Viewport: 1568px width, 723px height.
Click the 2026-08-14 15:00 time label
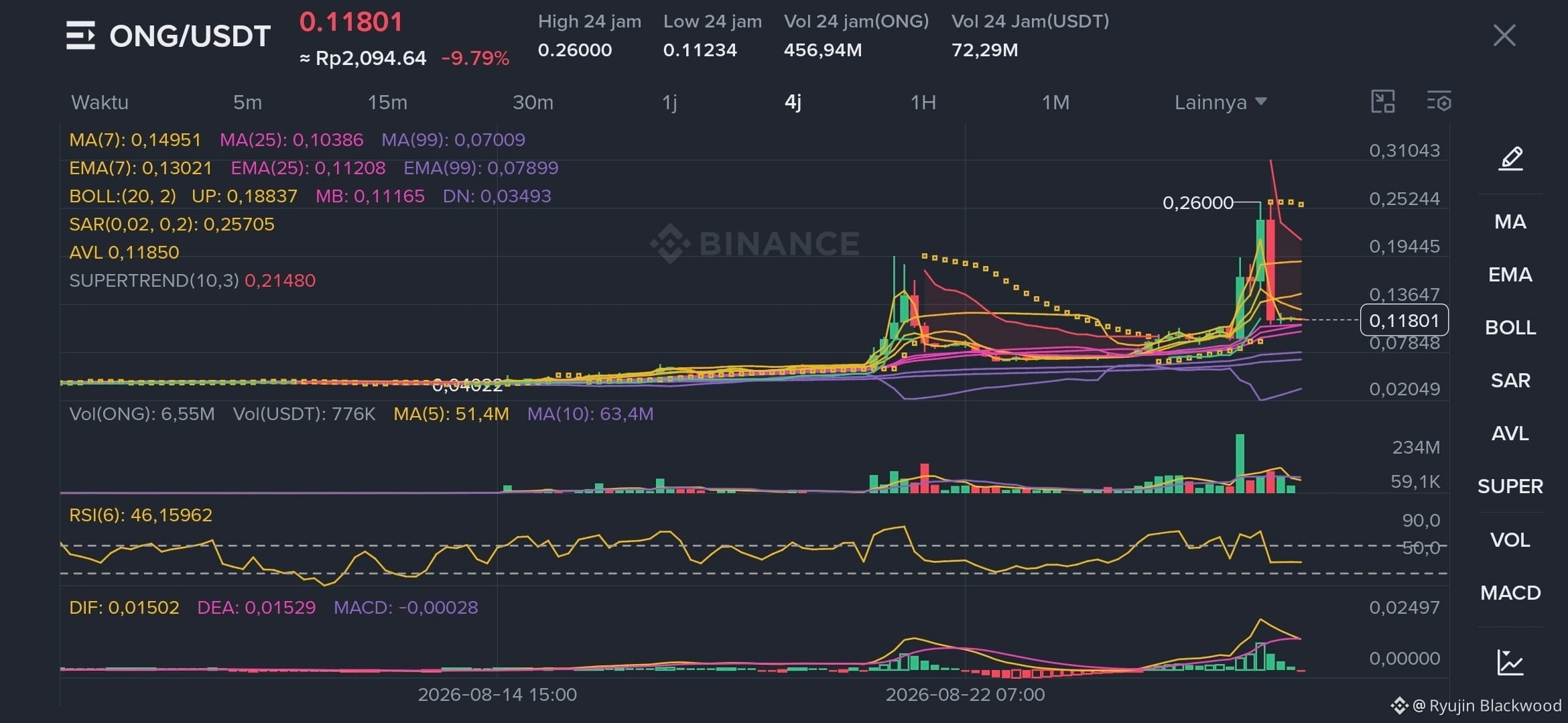(x=497, y=695)
